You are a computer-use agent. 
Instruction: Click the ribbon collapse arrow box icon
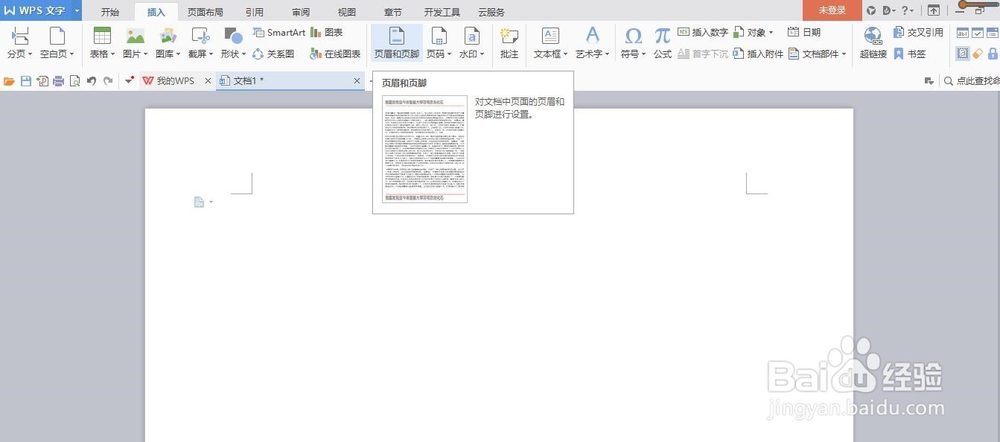click(934, 10)
